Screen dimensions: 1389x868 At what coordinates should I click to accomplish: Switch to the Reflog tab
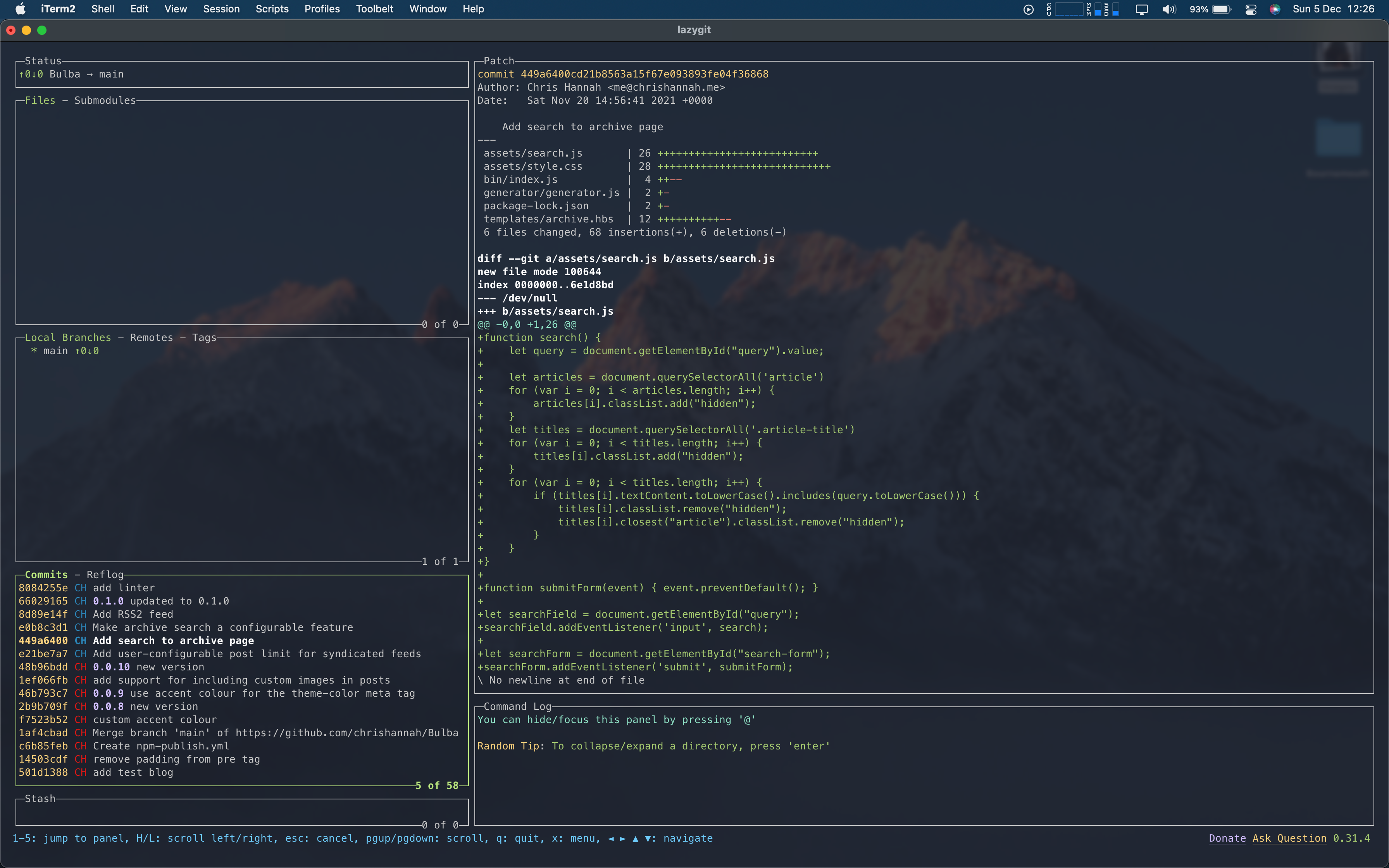[x=105, y=575]
